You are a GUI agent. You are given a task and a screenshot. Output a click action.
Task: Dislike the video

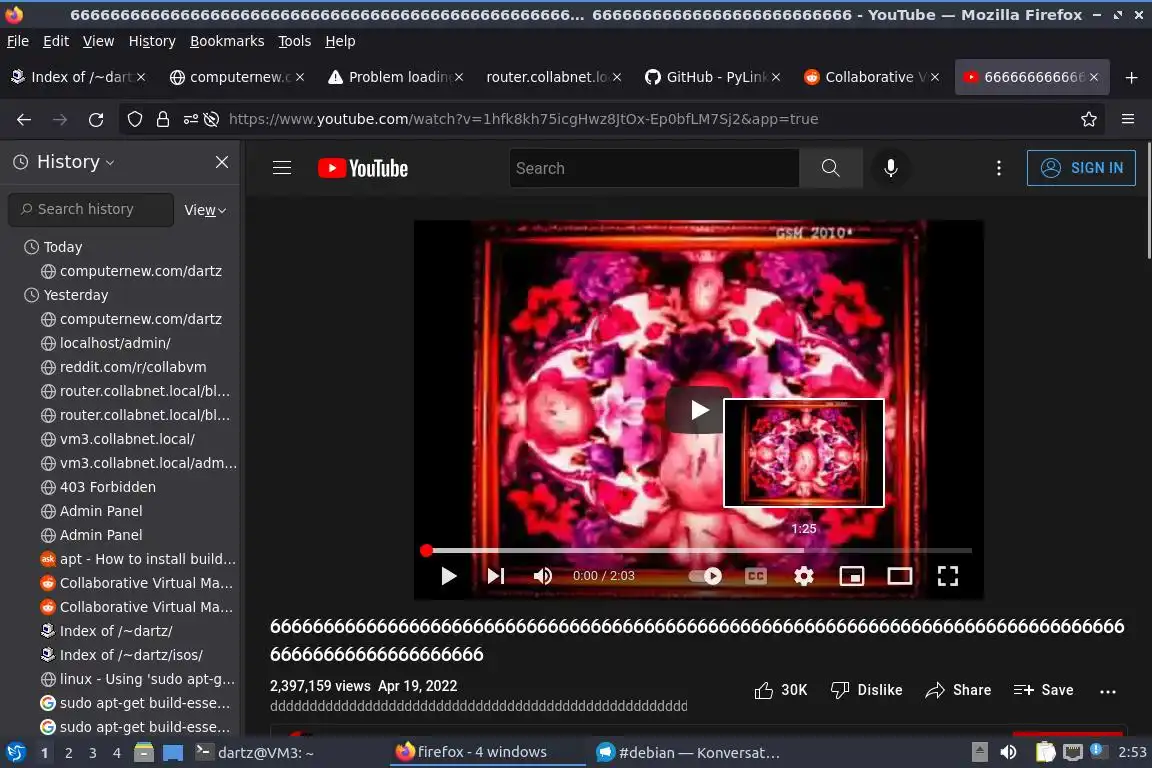point(866,690)
